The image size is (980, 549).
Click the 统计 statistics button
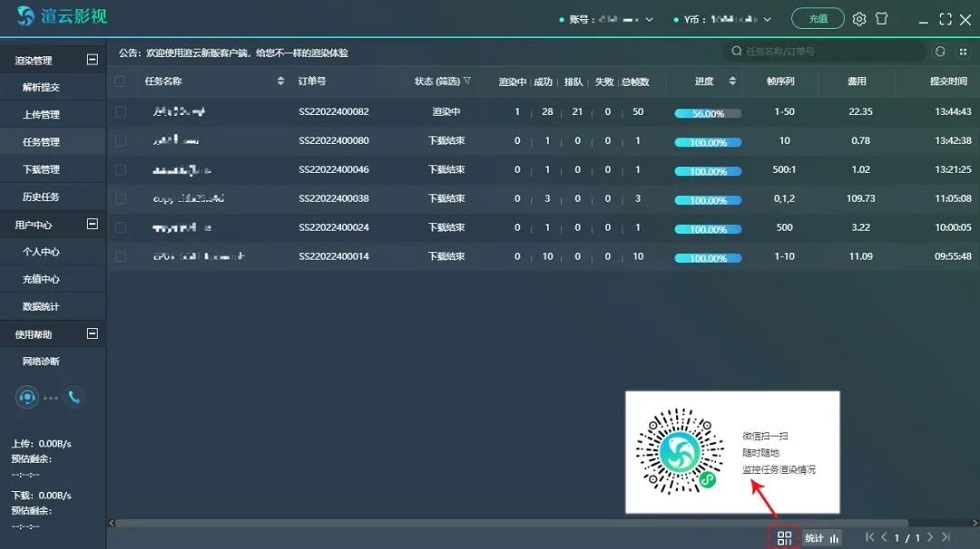[822, 538]
